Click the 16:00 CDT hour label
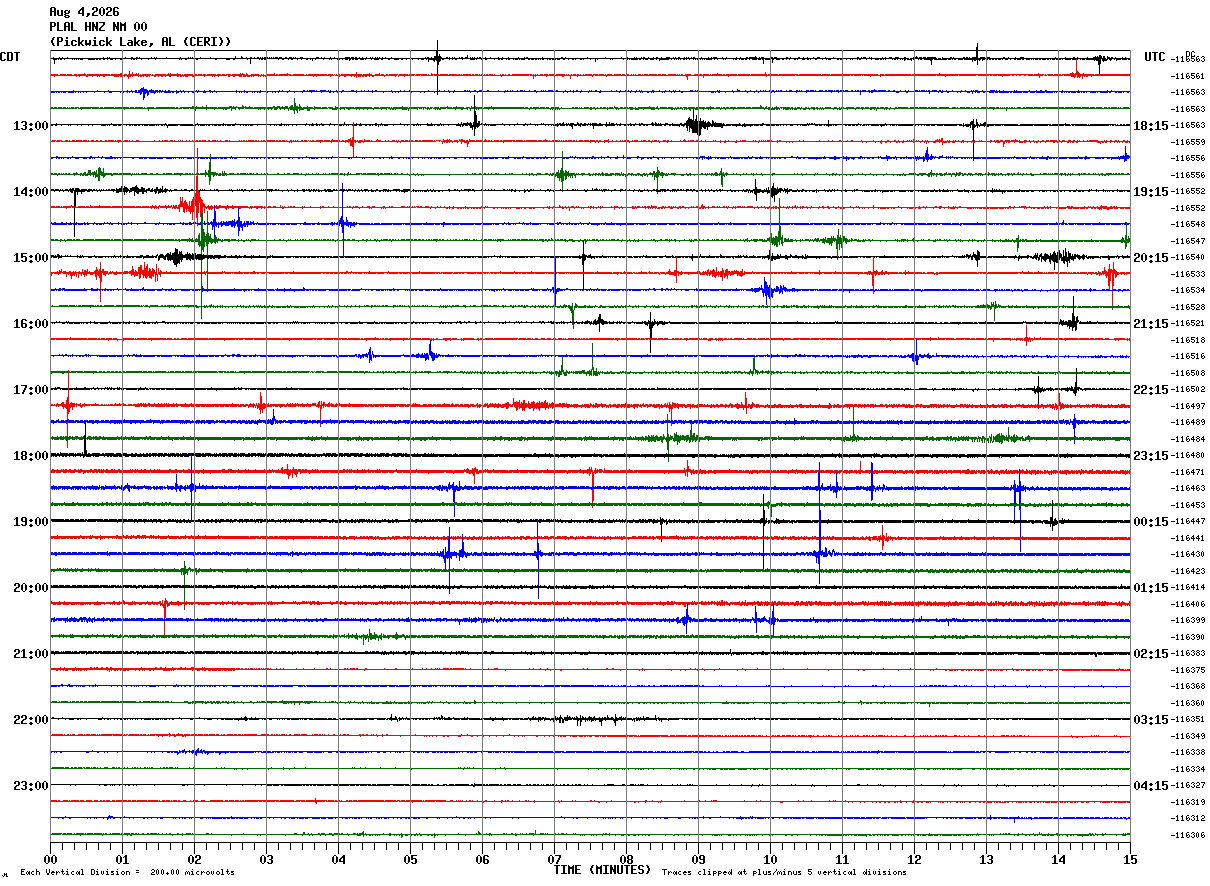 [x=30, y=324]
